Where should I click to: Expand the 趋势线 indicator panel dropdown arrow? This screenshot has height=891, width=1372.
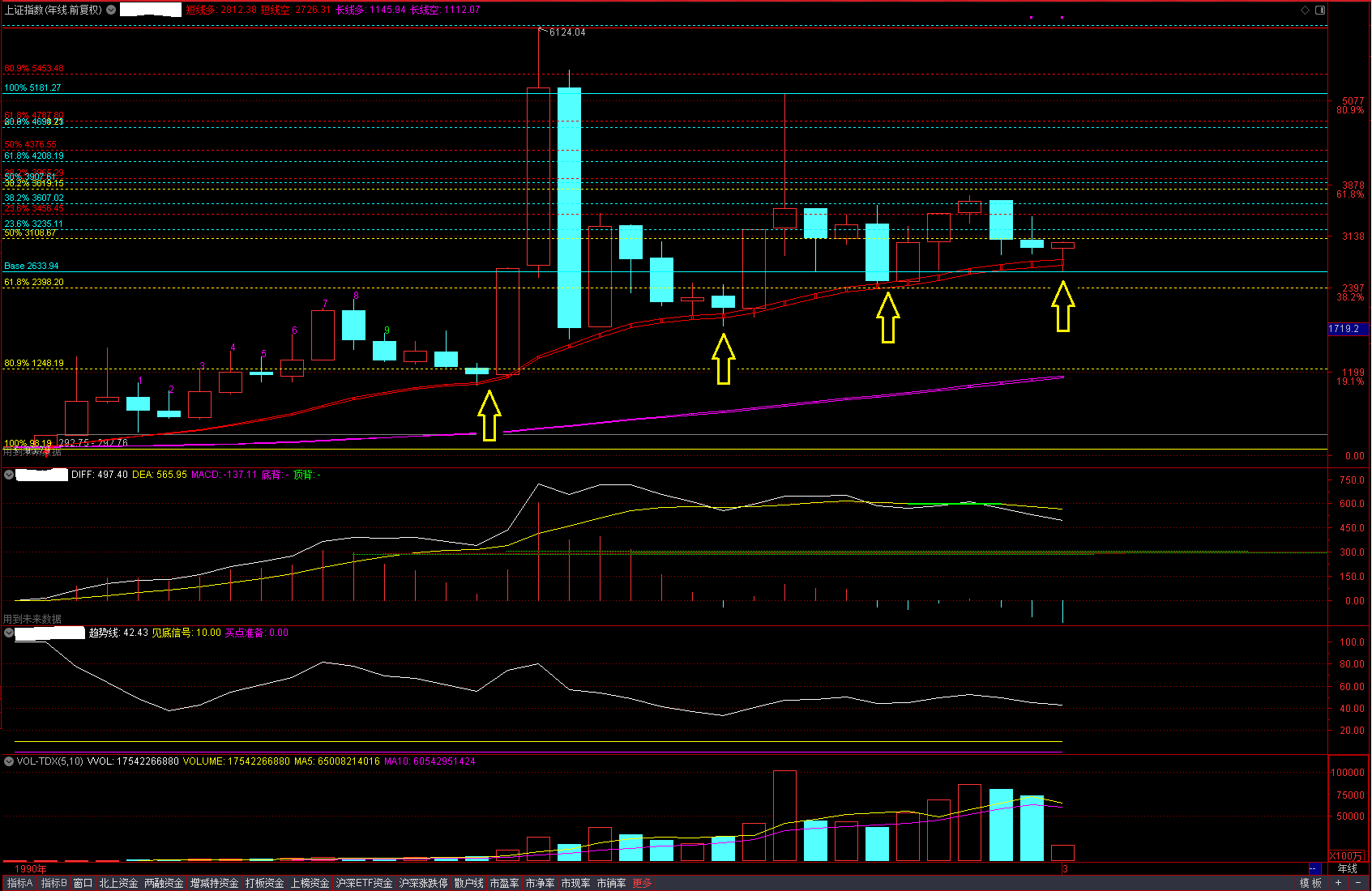pos(9,633)
